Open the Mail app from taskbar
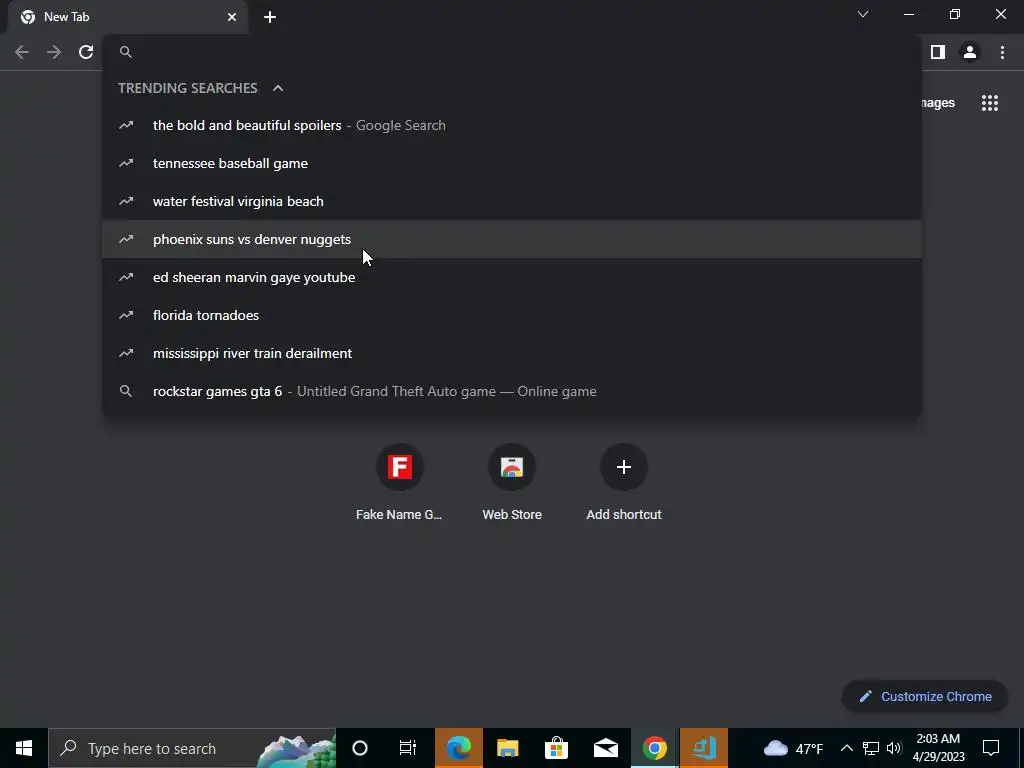Image resolution: width=1024 pixels, height=768 pixels. coord(605,748)
